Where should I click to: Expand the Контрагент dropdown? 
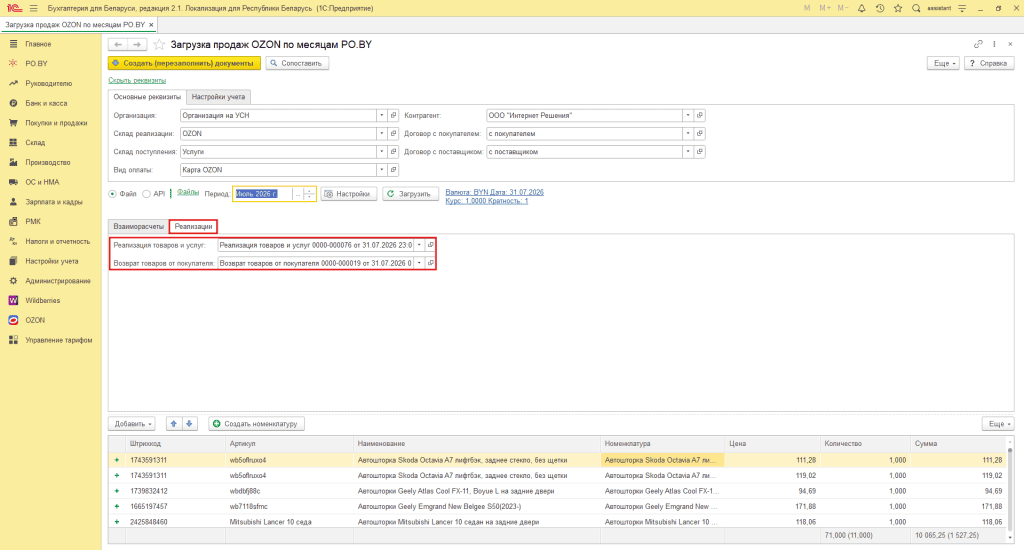688,116
